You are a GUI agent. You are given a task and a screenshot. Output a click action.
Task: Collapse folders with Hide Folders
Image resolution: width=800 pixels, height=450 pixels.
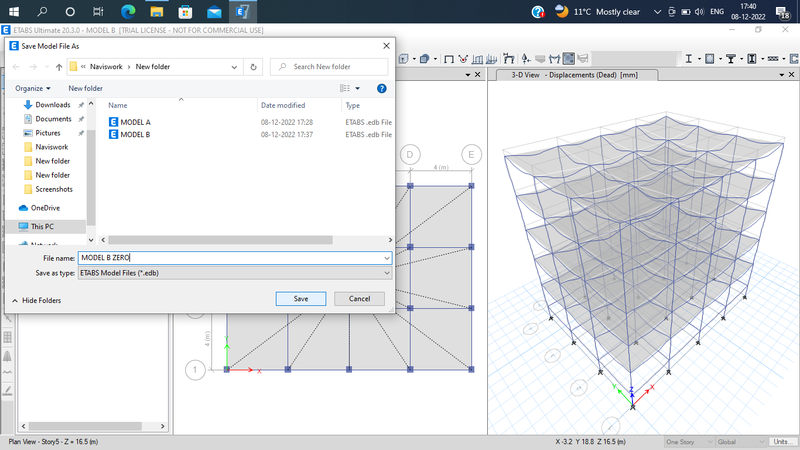(x=36, y=301)
